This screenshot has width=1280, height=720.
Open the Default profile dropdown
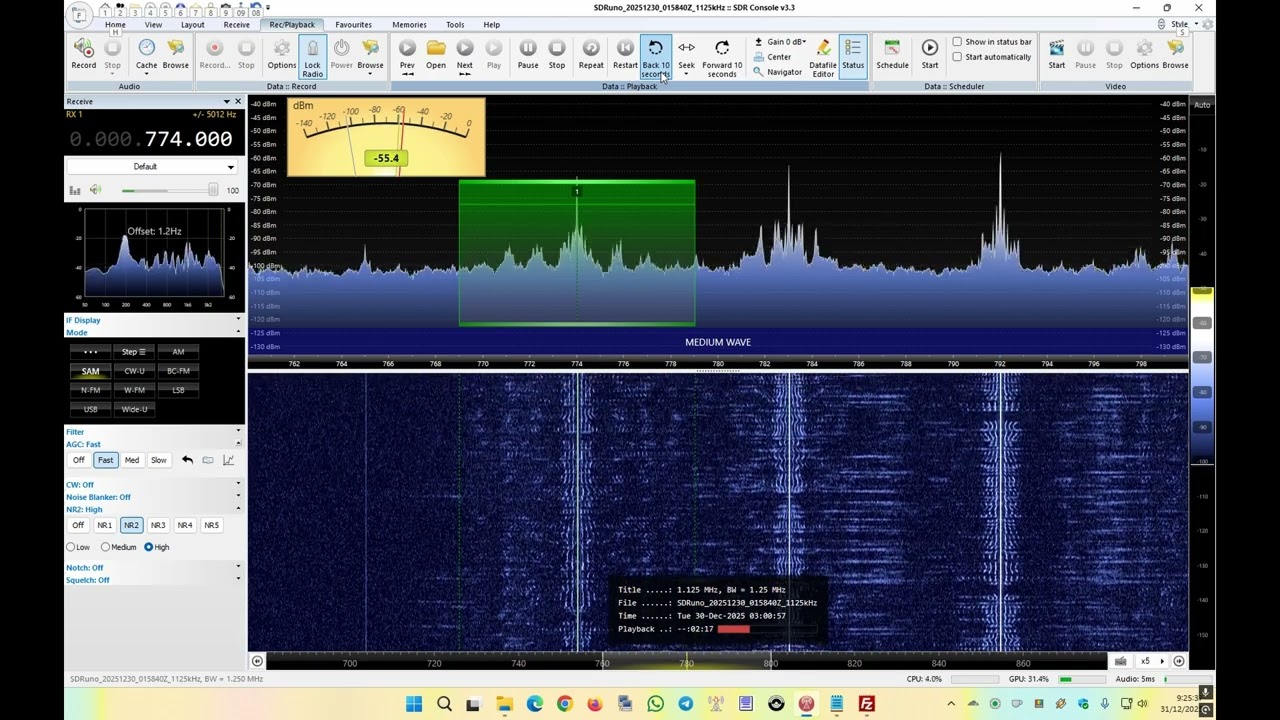(x=153, y=167)
